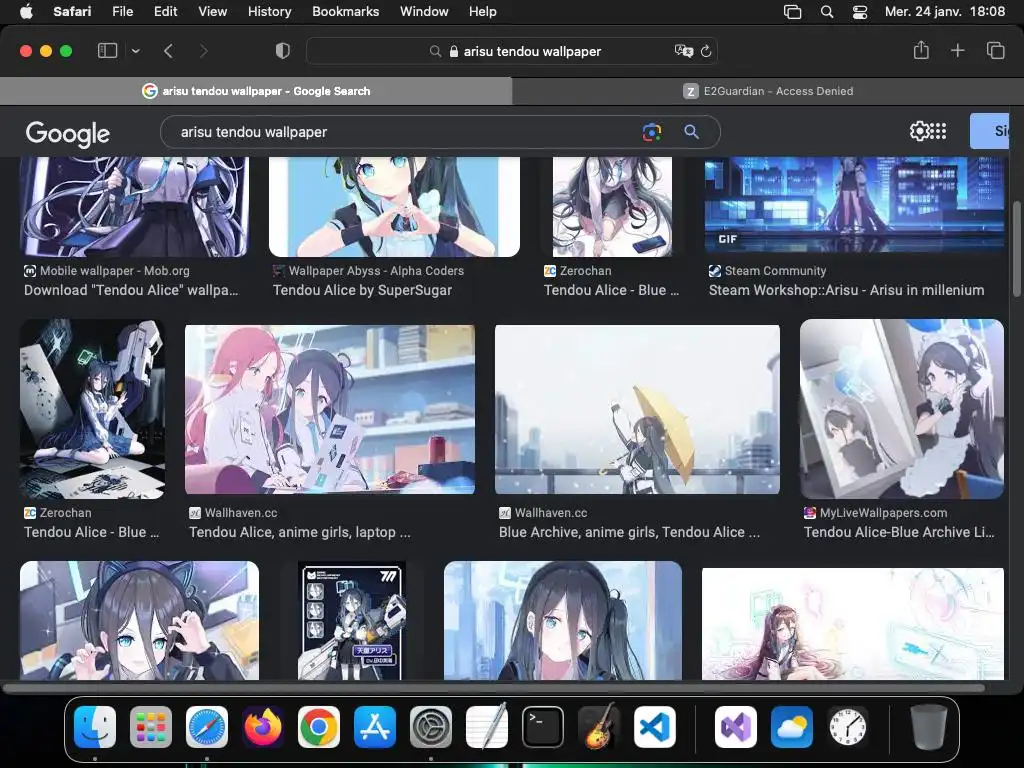
Task: Switch to E2Guardian Access Denied tab
Action: tap(768, 91)
